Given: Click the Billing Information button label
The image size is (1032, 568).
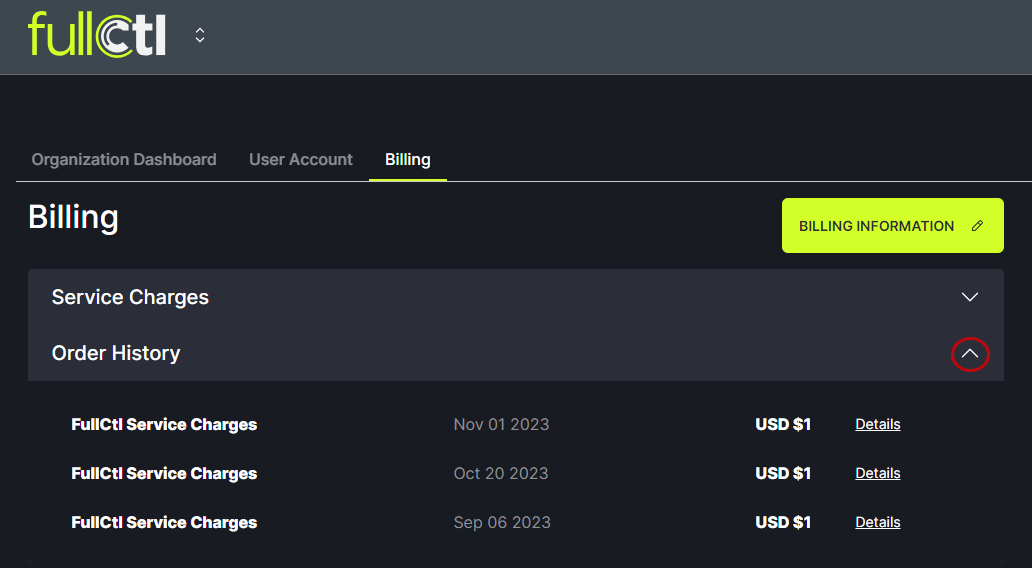Looking at the screenshot, I should pyautogui.click(x=876, y=226).
